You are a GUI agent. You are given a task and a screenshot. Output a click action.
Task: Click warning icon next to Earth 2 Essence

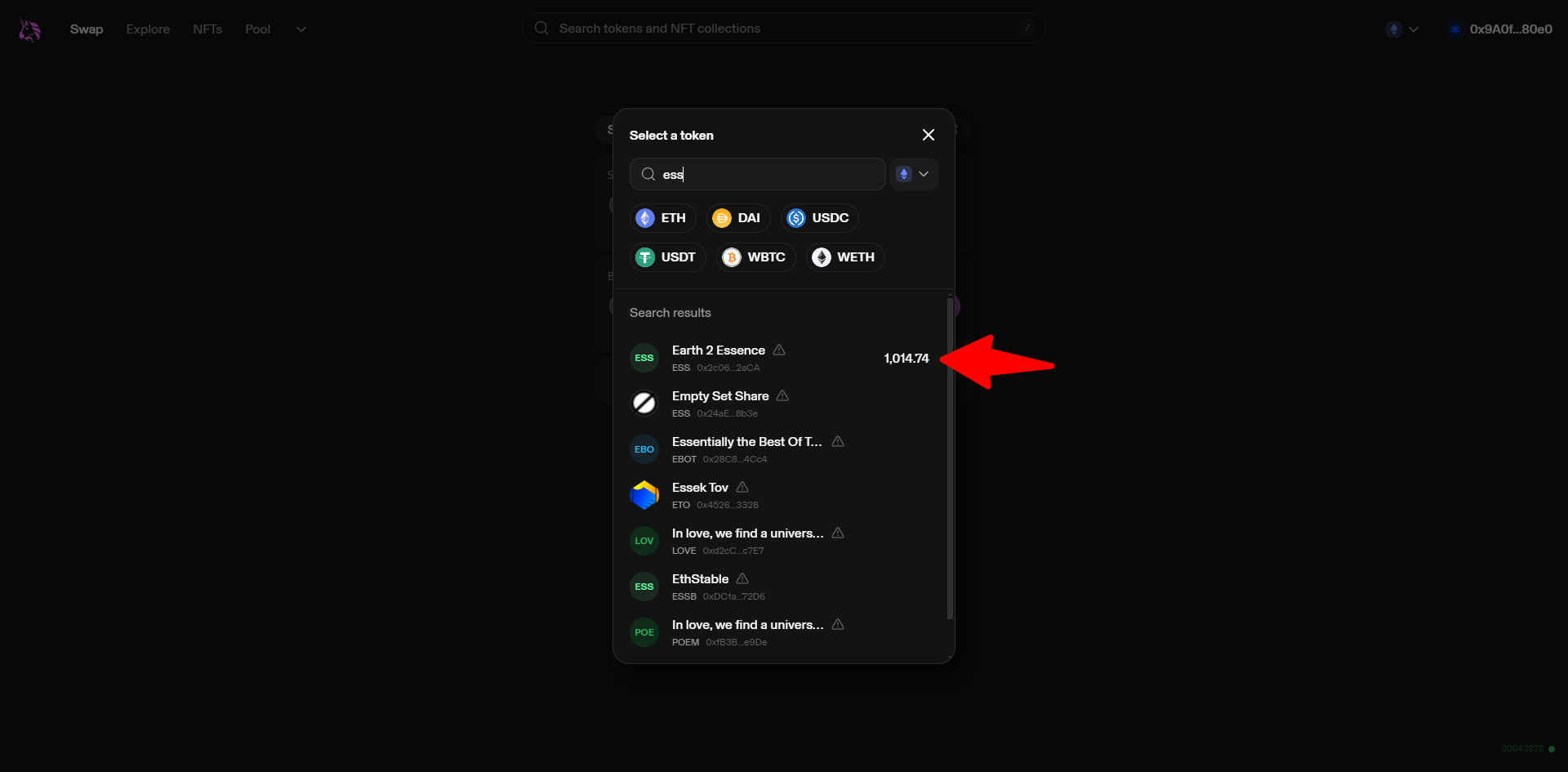779,350
